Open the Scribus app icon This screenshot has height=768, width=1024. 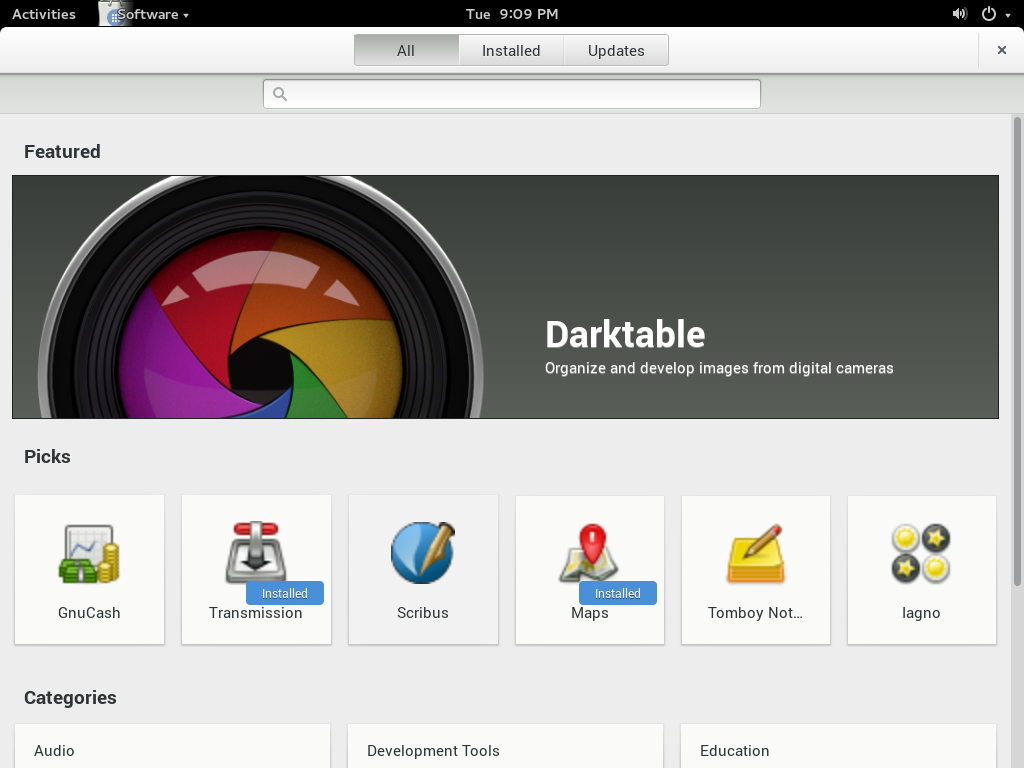click(423, 552)
